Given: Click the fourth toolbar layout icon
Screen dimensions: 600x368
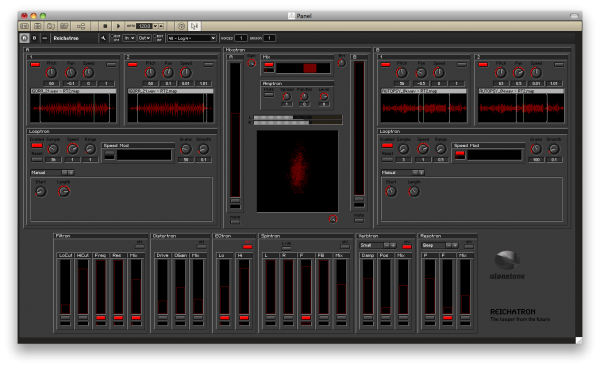Looking at the screenshot, I should (x=64, y=26).
